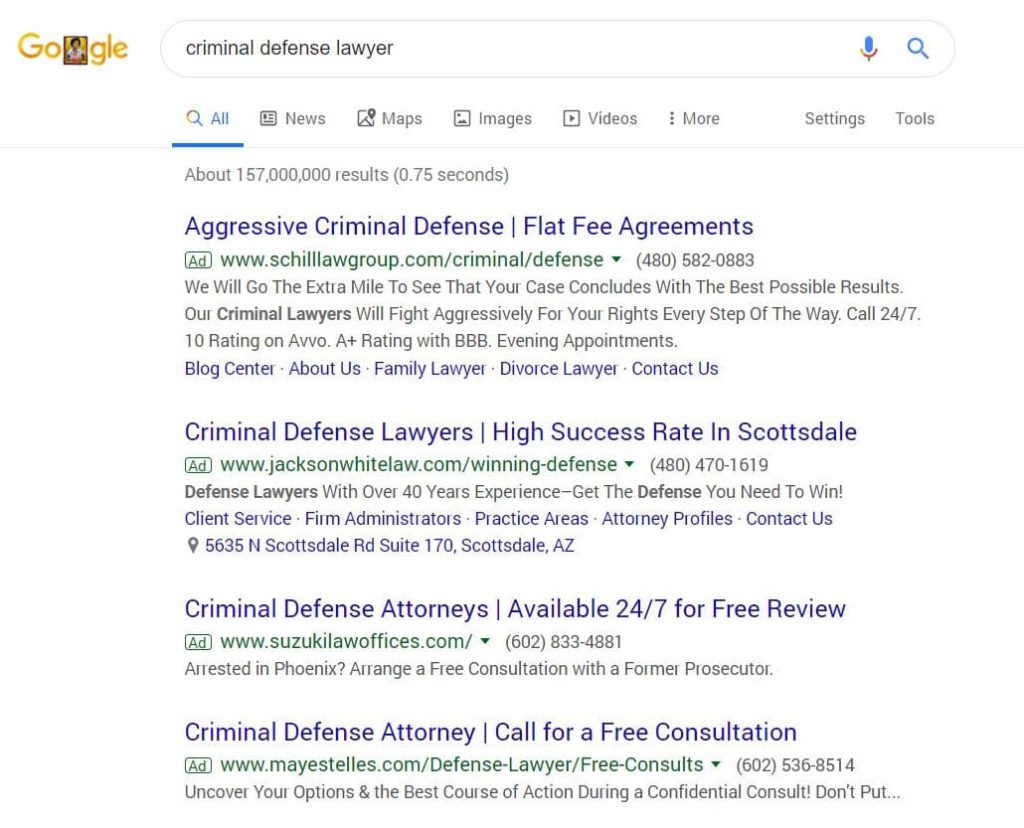Viewport: 1024px width, 828px height.
Task: Click the Divorce Lawyer sitelink
Action: (558, 368)
